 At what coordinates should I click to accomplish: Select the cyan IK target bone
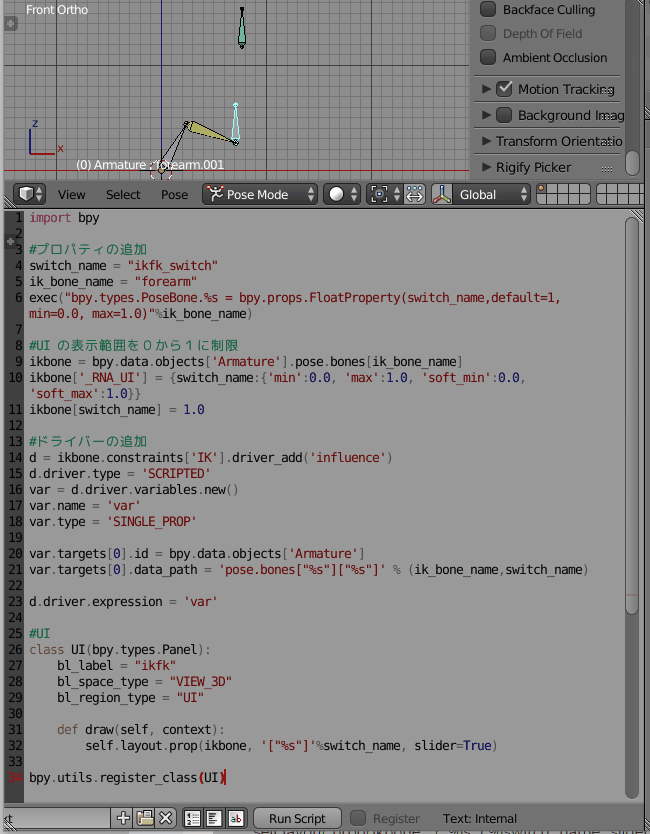pos(236,123)
